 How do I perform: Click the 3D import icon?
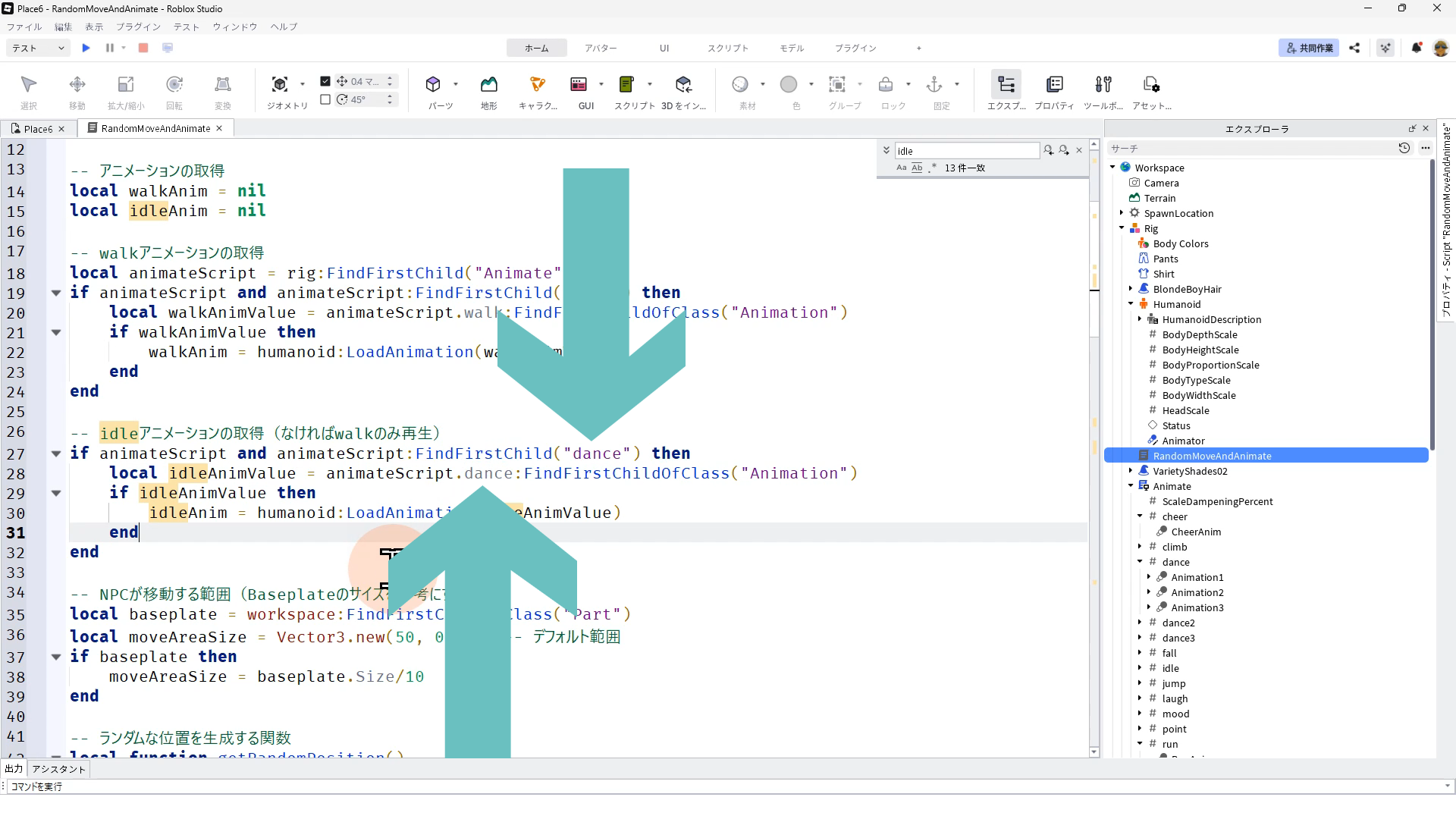683,84
